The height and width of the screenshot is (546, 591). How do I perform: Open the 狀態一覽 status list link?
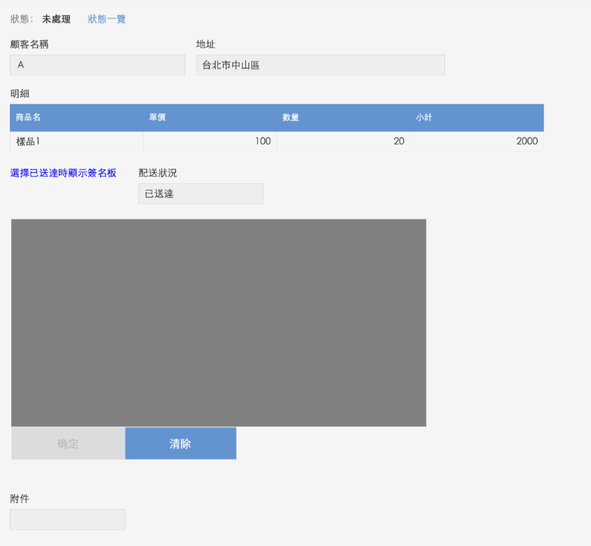pos(107,19)
